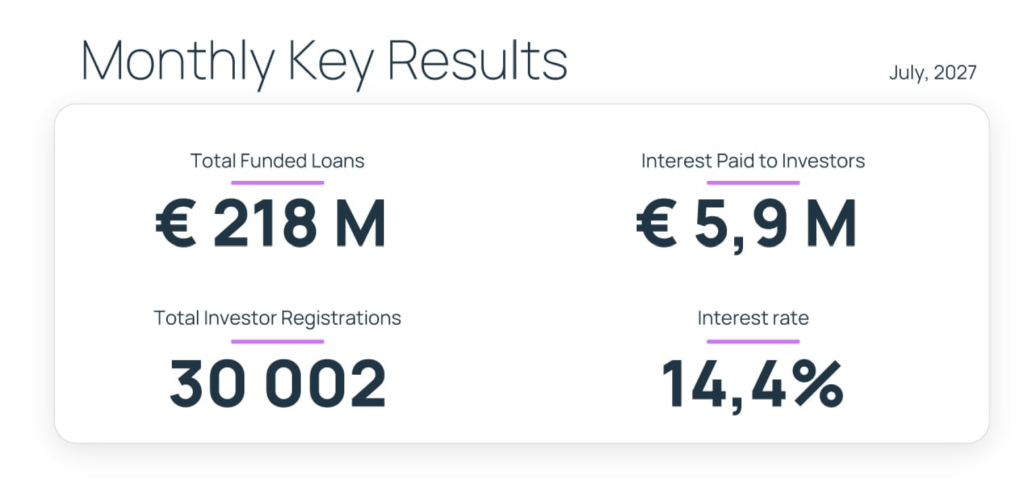This screenshot has width=1024, height=489.
Task: Click the euro symbol before 5,9 M
Action: [656, 223]
